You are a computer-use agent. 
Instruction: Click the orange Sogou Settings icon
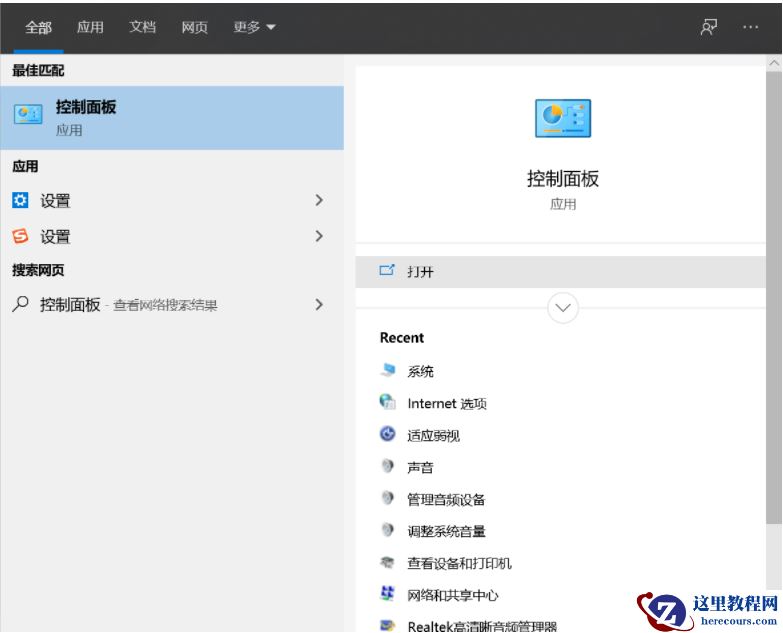pos(20,236)
